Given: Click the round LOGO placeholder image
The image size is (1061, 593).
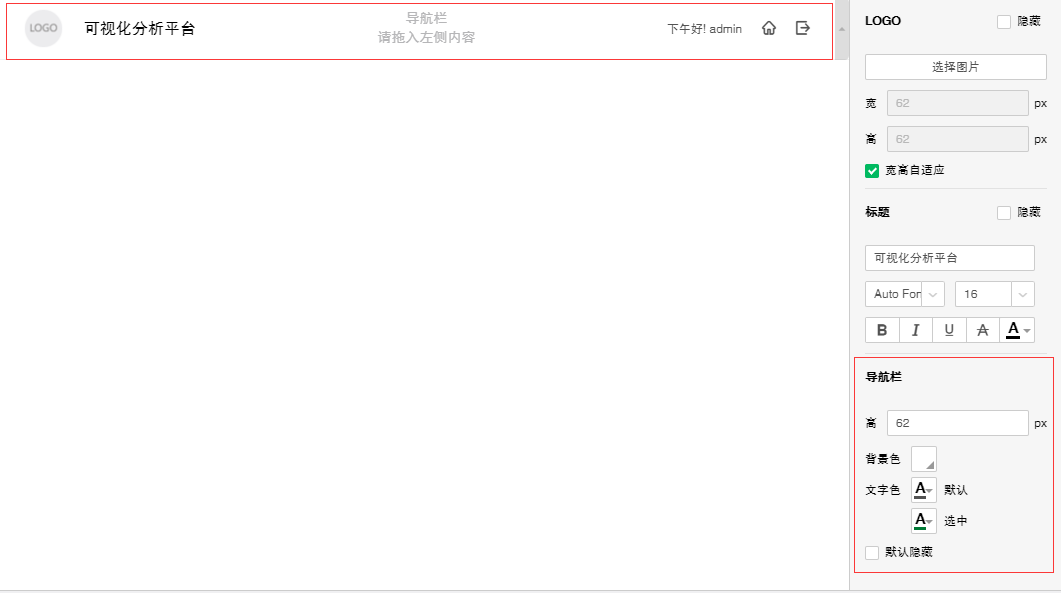Looking at the screenshot, I should [44, 28].
